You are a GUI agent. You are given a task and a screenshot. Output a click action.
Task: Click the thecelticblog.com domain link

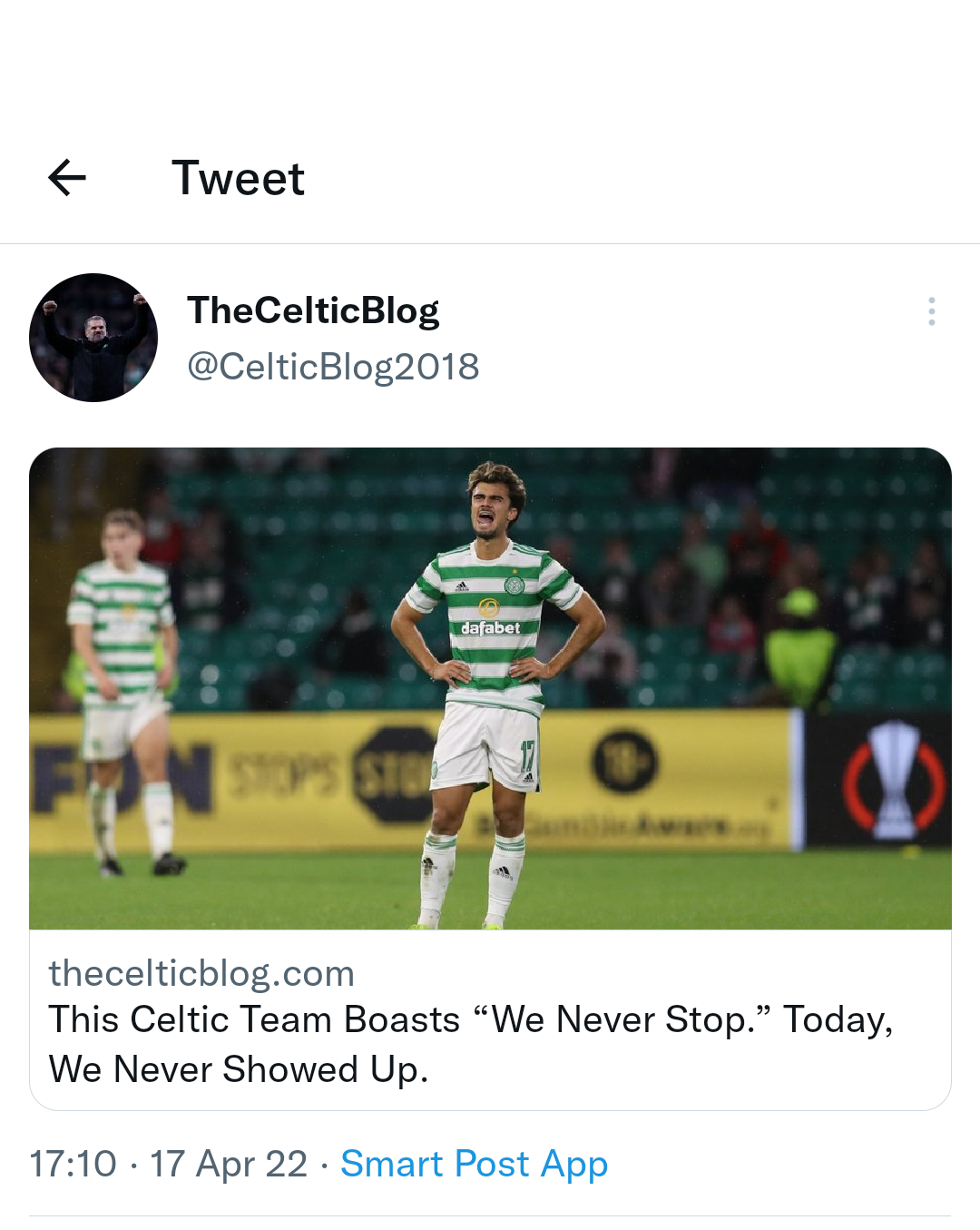tap(201, 973)
